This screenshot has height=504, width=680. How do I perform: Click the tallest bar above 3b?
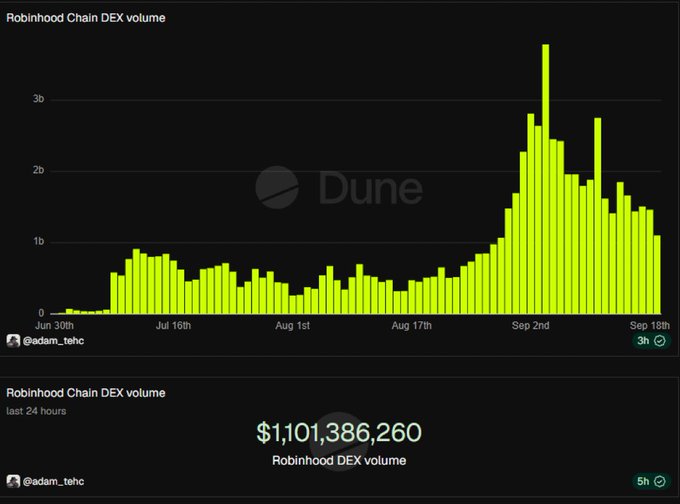pos(546,179)
